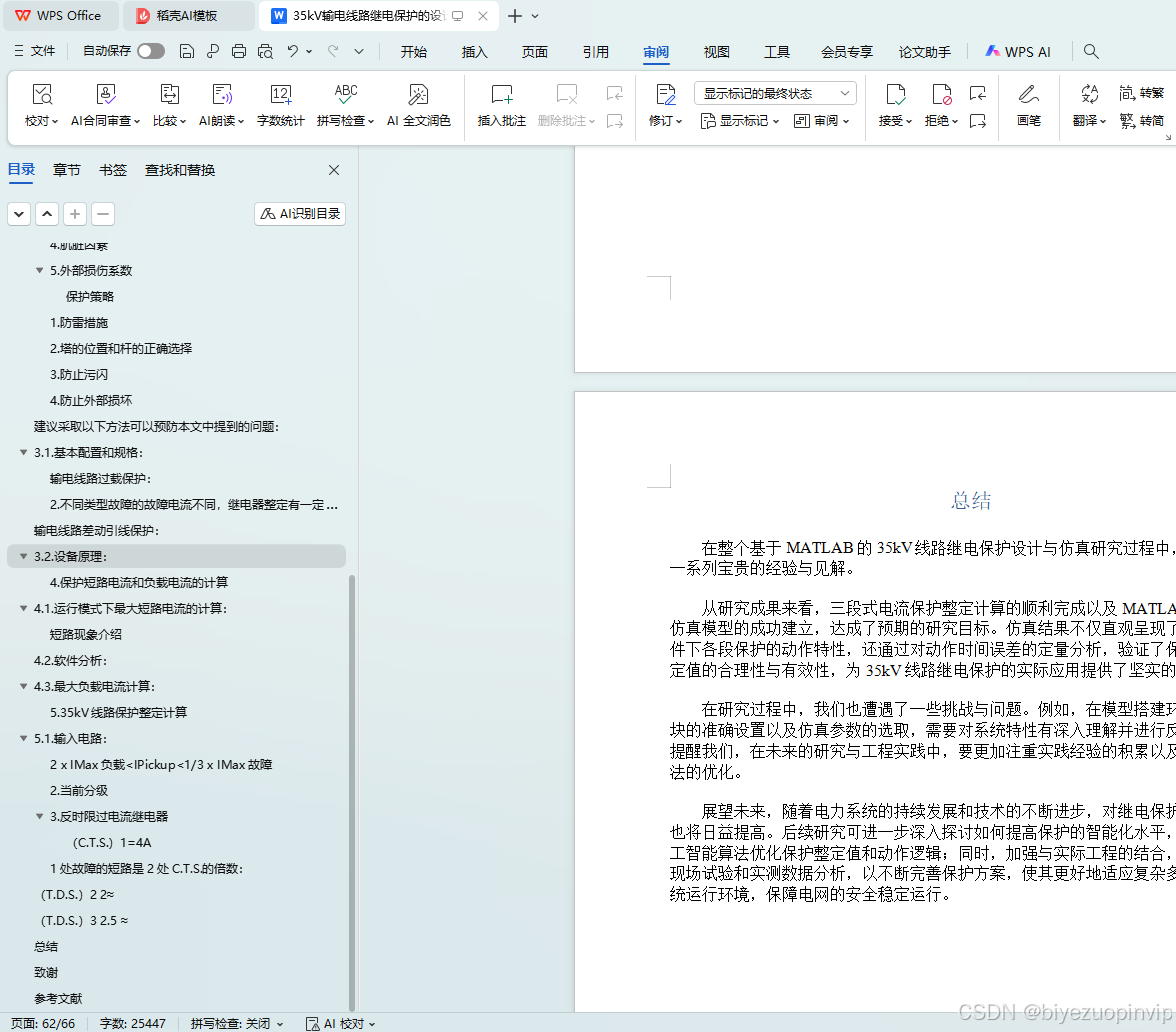
Task: Collapse the 3.2.设备原理 outline node
Action: click(x=23, y=556)
